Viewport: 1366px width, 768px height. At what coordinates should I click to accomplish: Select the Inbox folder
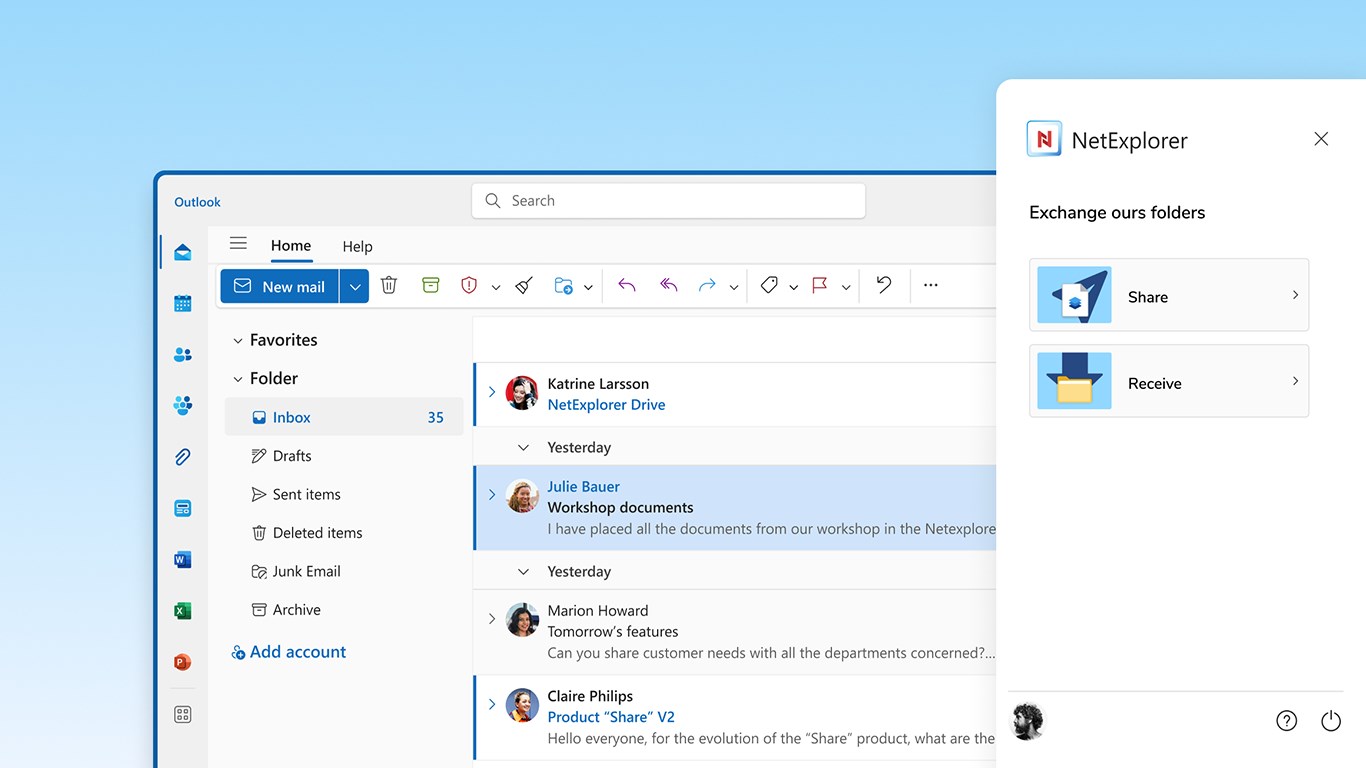click(344, 417)
